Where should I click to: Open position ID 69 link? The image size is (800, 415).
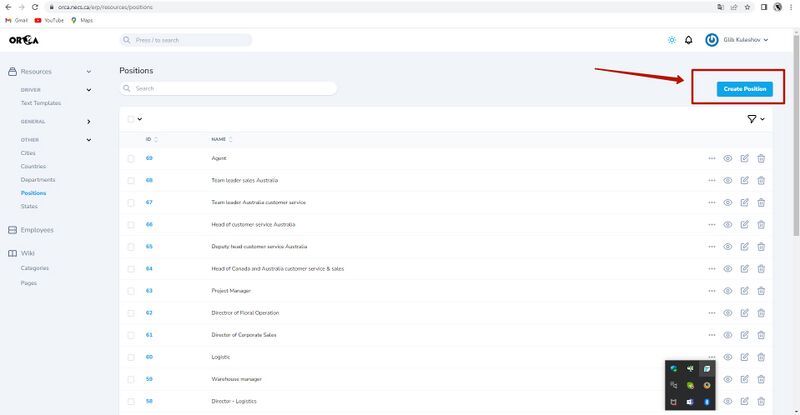[x=149, y=158]
